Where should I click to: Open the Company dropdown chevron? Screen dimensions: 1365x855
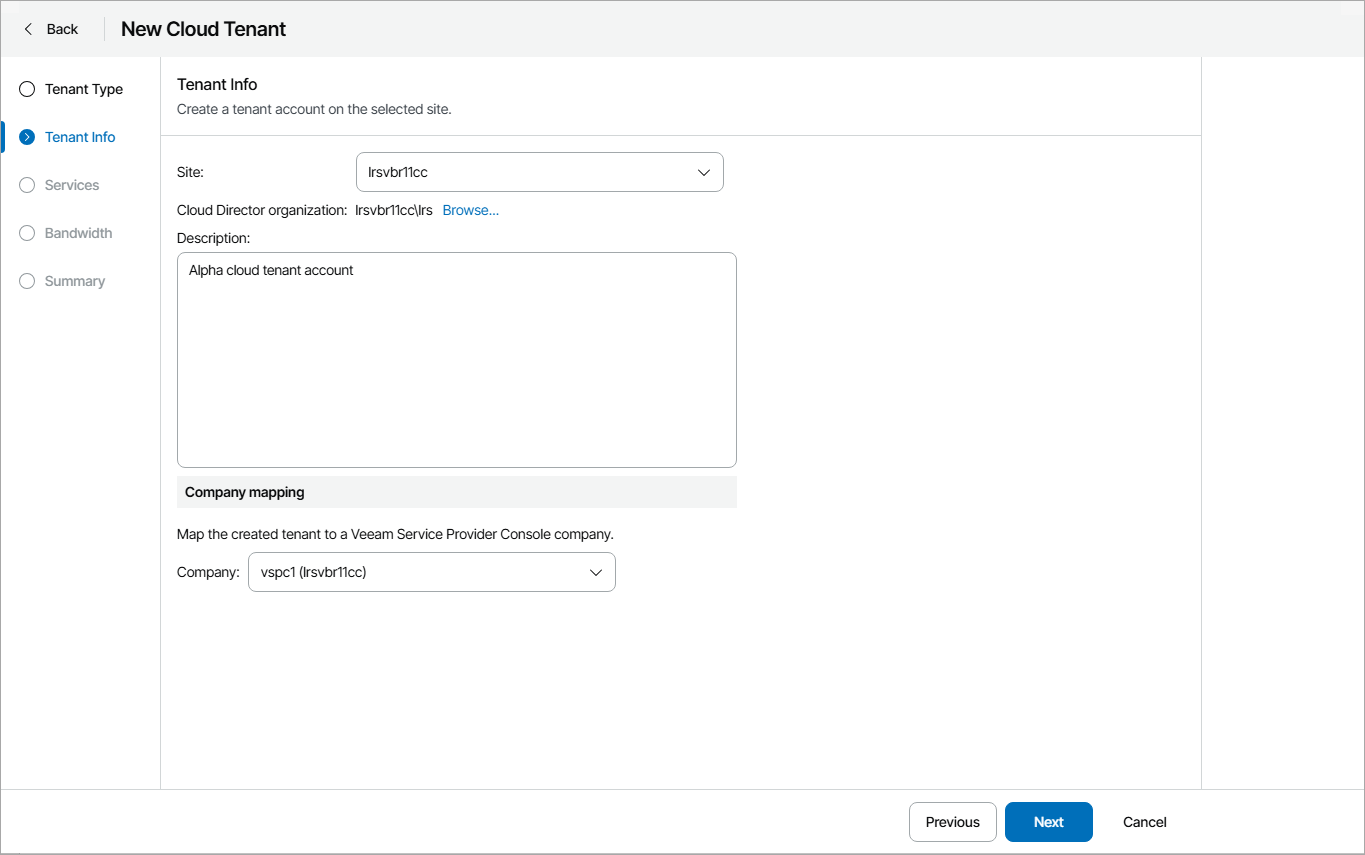[x=595, y=572]
